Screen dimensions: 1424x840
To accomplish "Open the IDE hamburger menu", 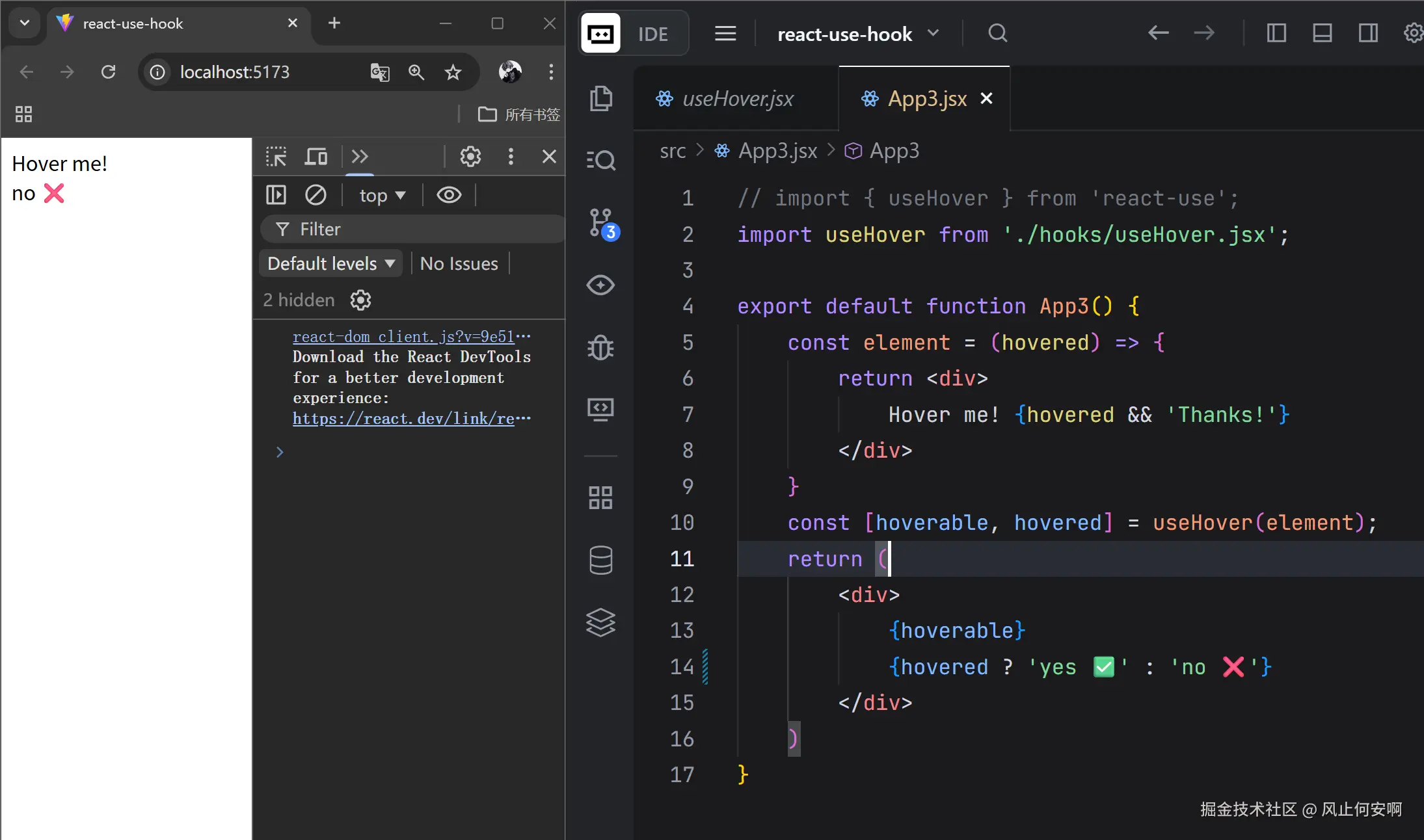I will (725, 33).
